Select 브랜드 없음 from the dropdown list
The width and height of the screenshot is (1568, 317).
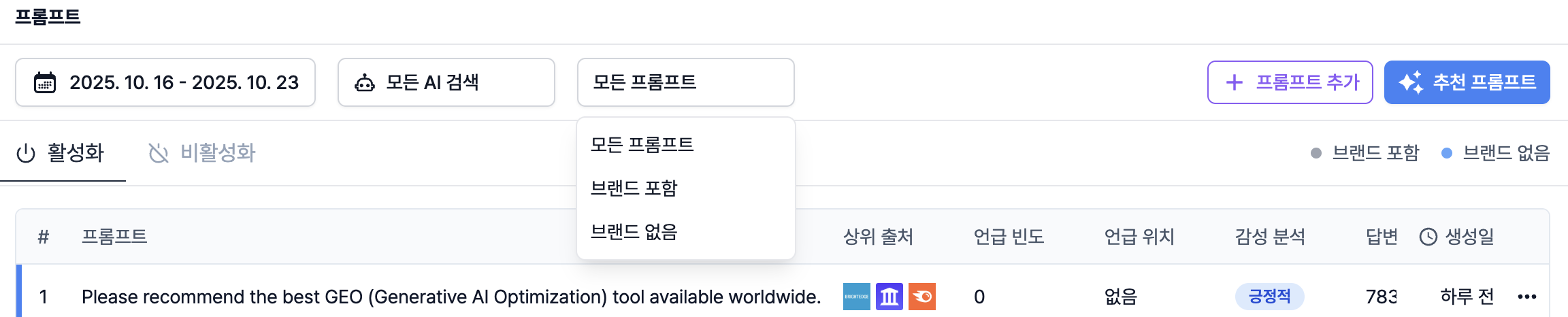pos(634,232)
